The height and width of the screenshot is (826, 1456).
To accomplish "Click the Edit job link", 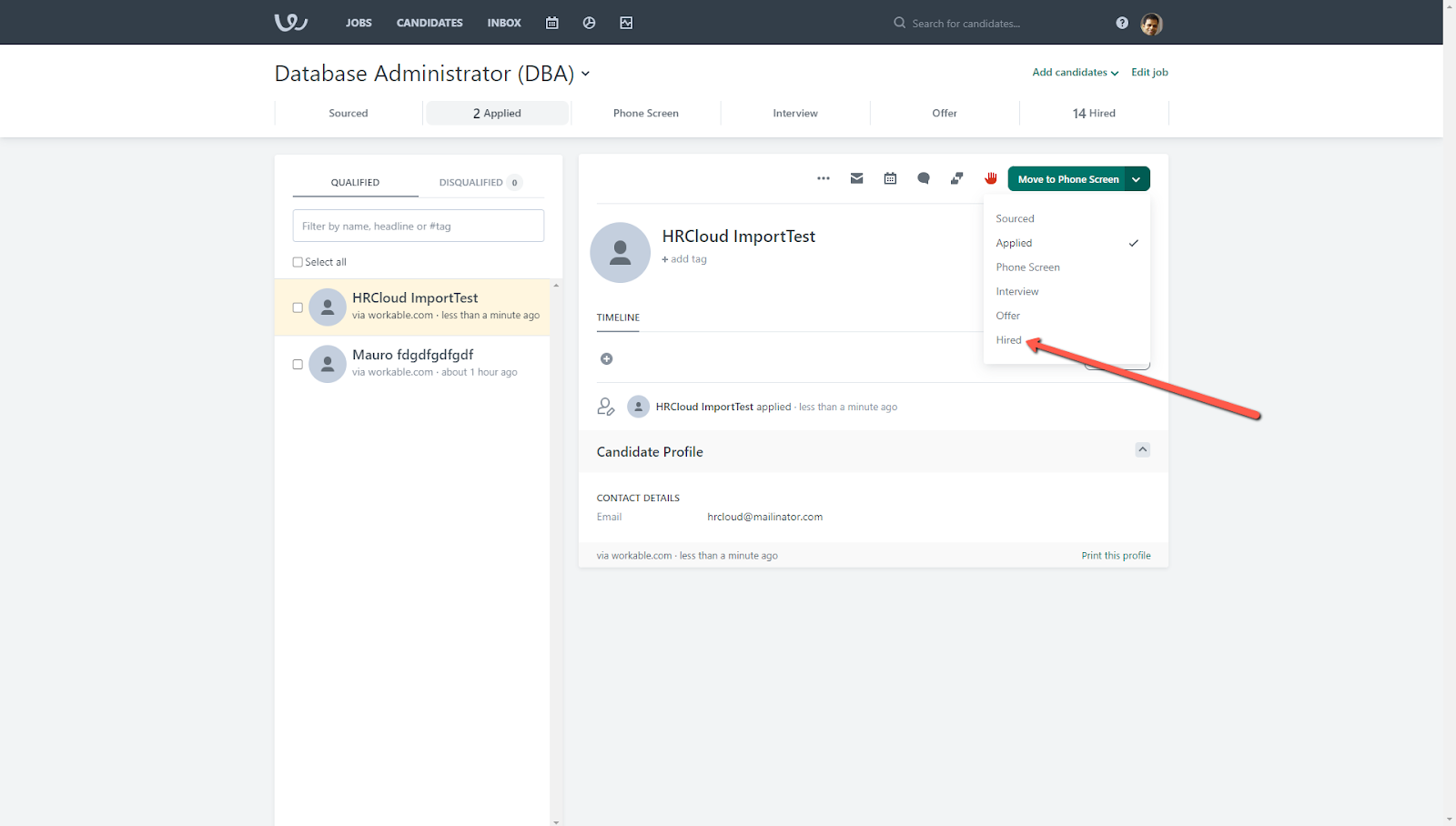I will tap(1149, 73).
